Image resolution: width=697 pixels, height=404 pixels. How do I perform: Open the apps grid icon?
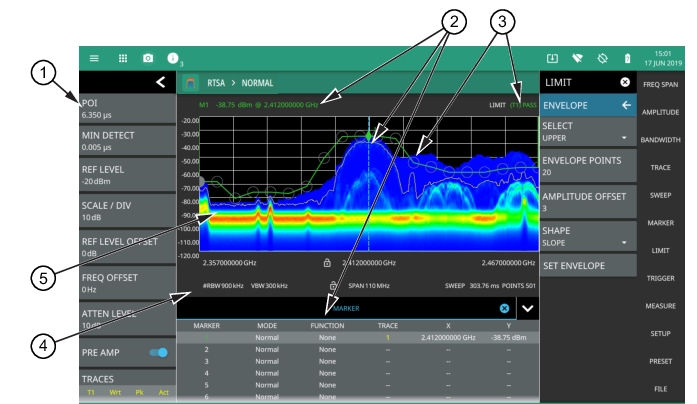pos(123,58)
